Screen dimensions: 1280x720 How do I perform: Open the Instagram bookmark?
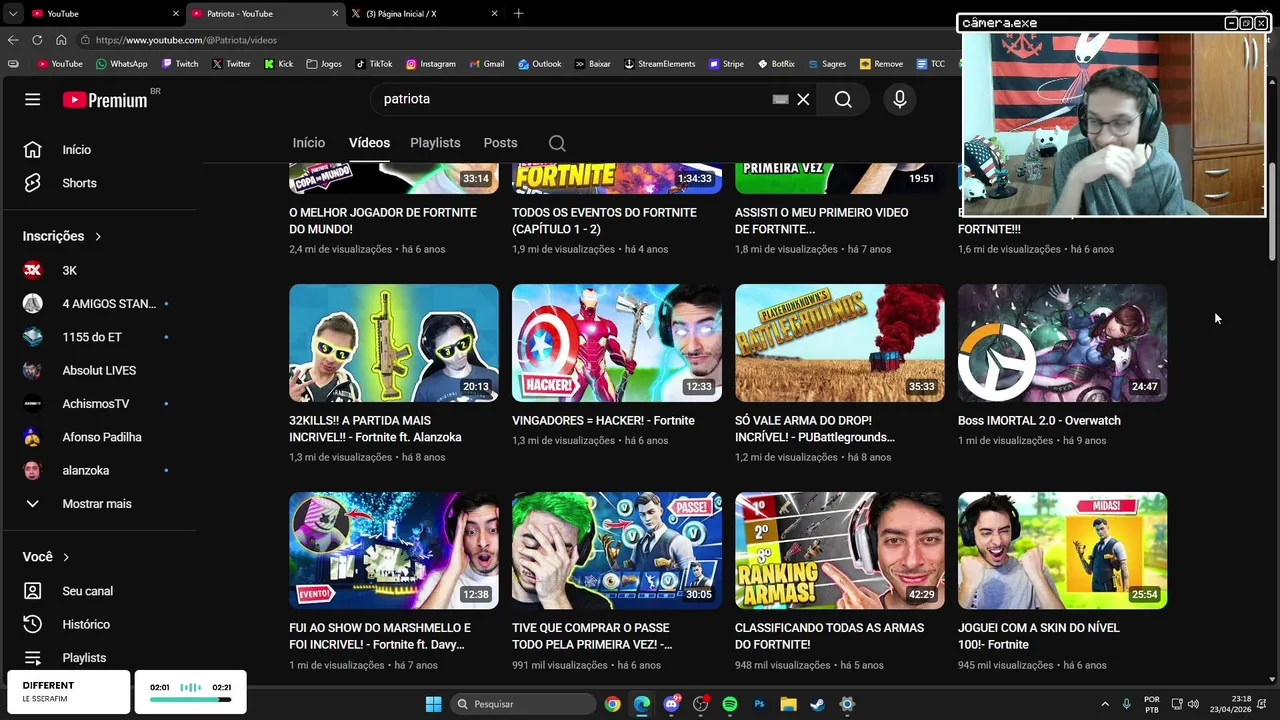pyautogui.click(x=430, y=64)
